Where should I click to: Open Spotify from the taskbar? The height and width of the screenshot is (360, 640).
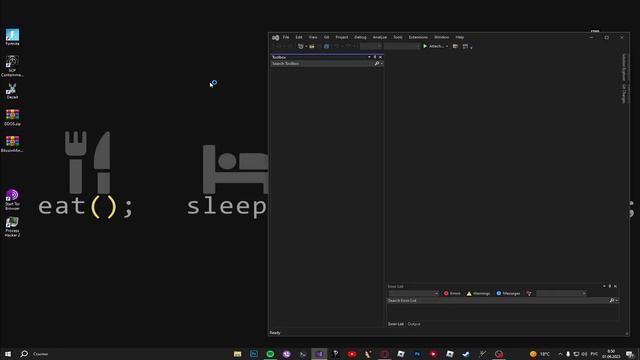270,354
